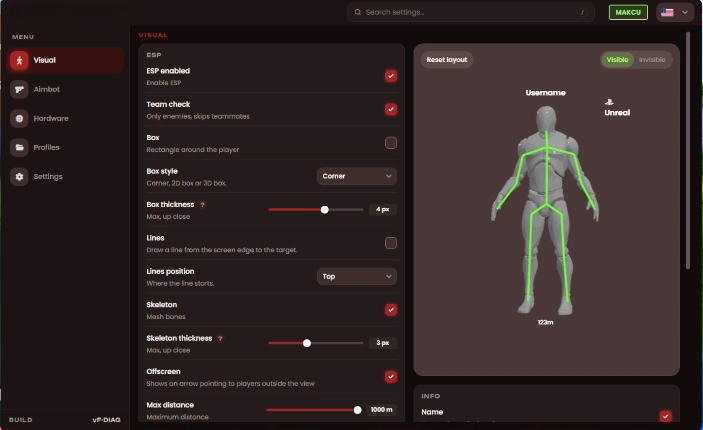The image size is (703, 430).
Task: Click the Username label above the model
Action: pos(546,93)
